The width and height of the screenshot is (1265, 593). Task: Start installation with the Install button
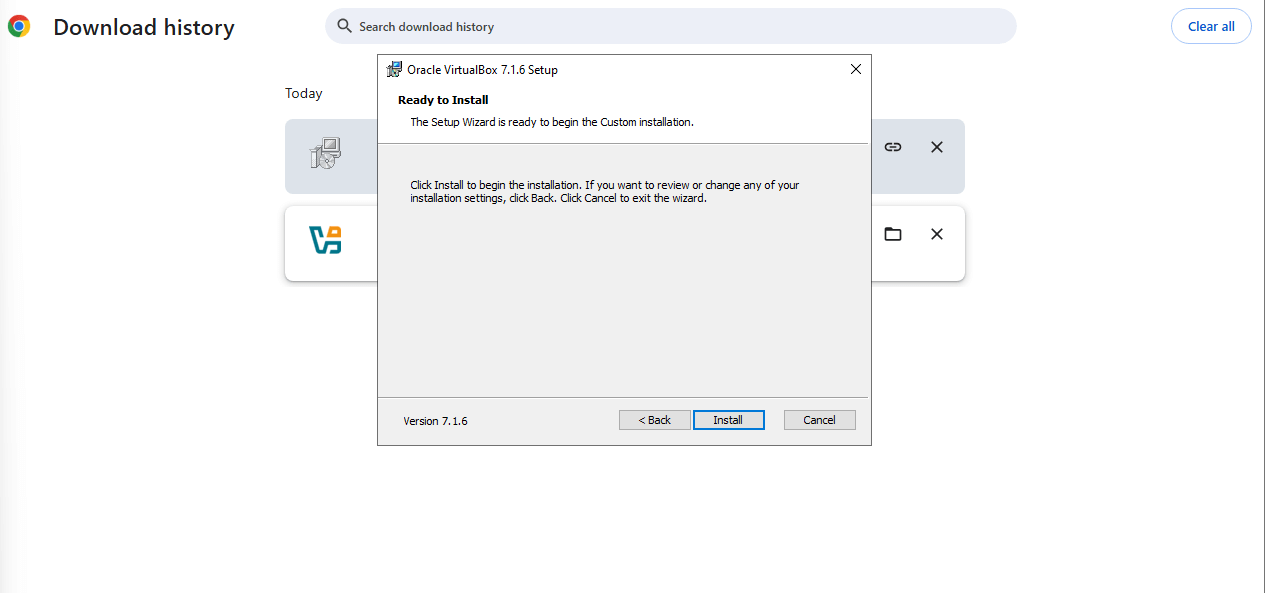[x=729, y=420]
